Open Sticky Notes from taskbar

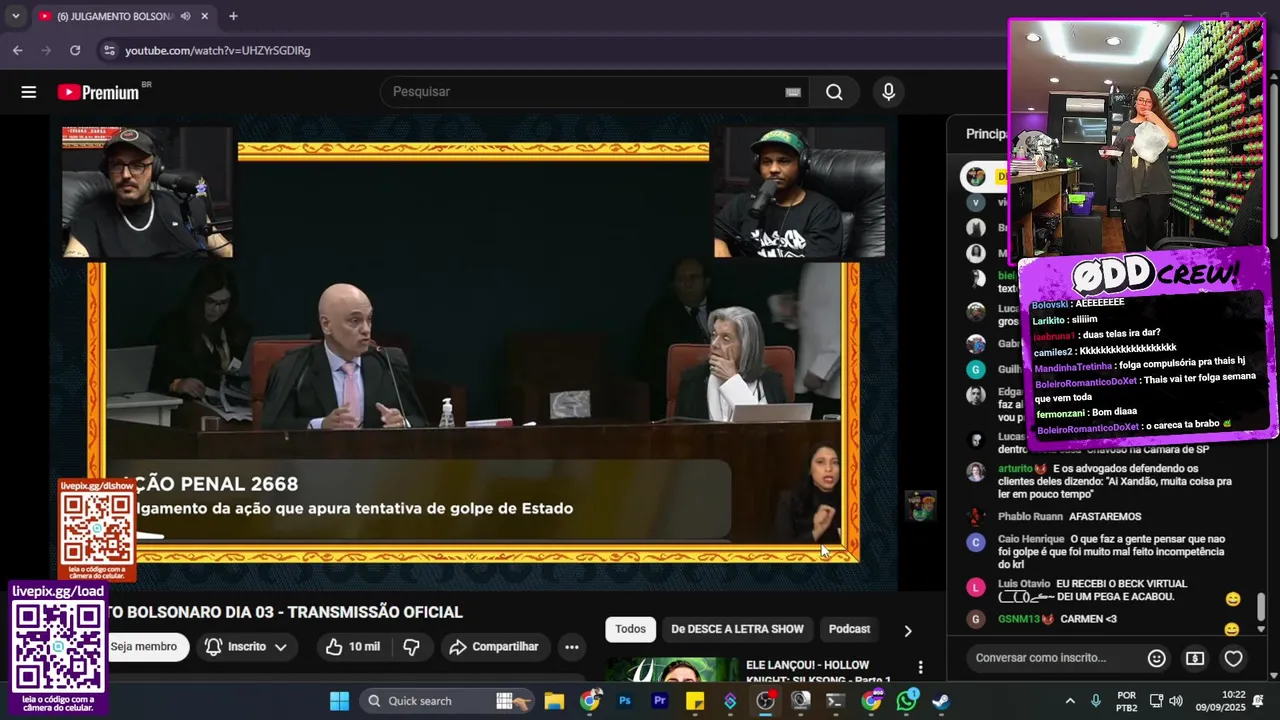[x=695, y=701]
